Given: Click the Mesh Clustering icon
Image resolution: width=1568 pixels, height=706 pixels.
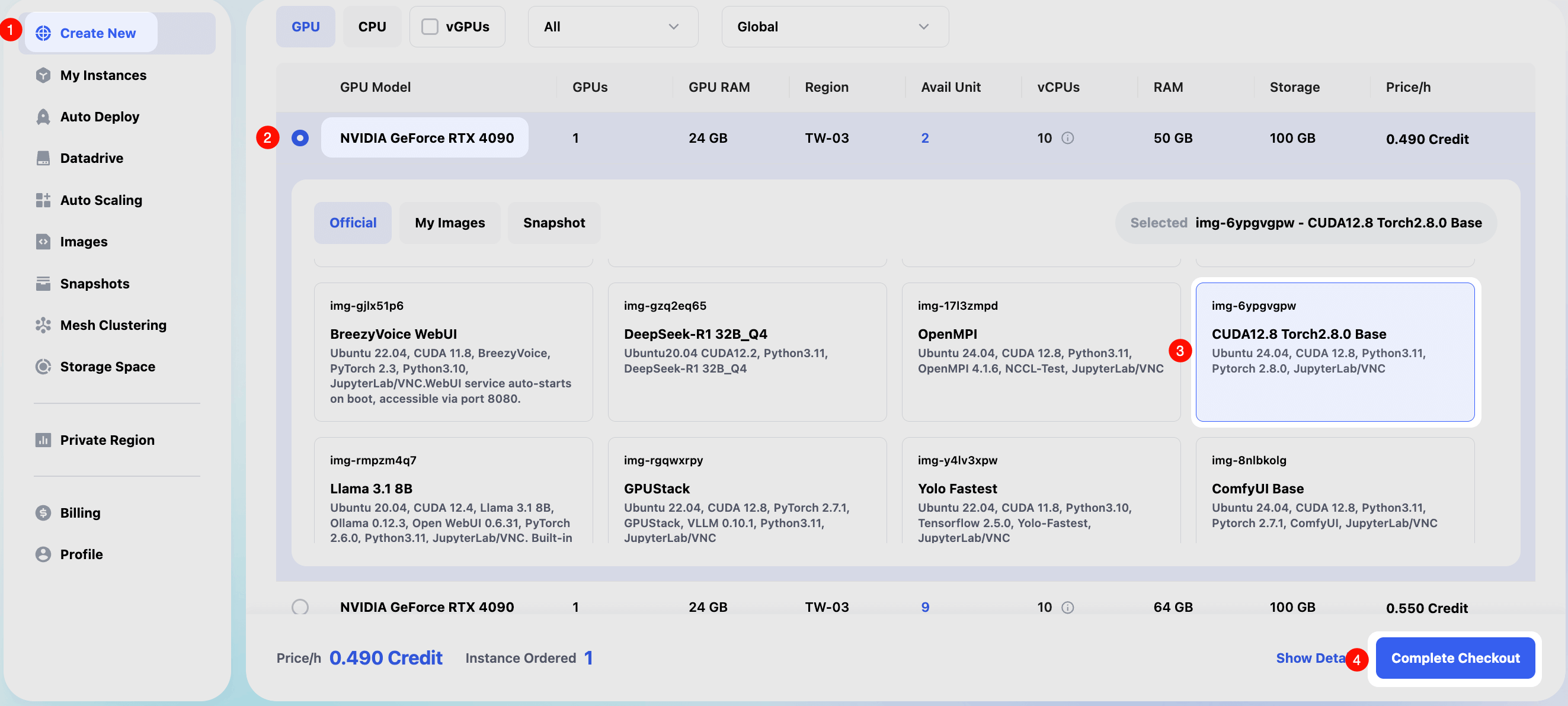Looking at the screenshot, I should coord(43,326).
